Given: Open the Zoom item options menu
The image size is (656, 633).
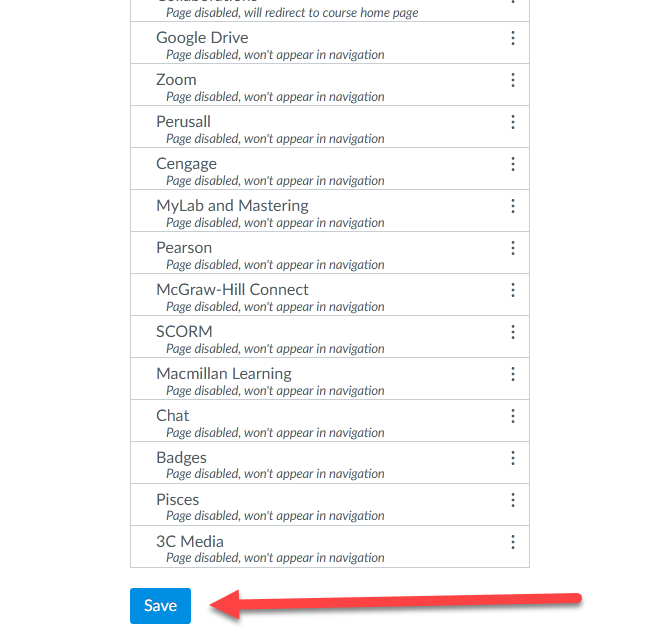Looking at the screenshot, I should (513, 80).
